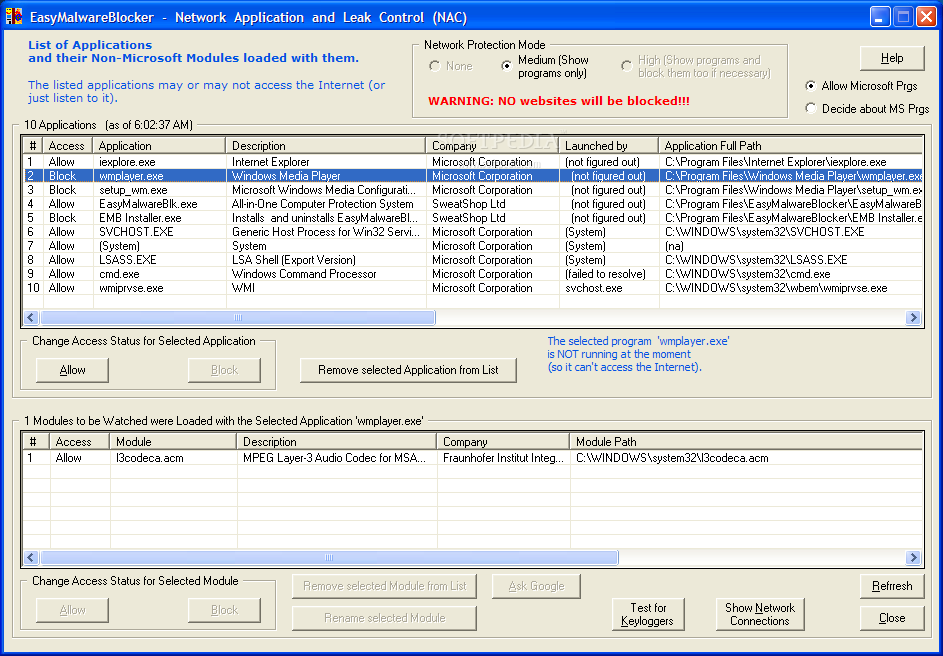Select the SVCHOST.EXE row
Viewport: 943px width, 656px height.
[x=473, y=232]
